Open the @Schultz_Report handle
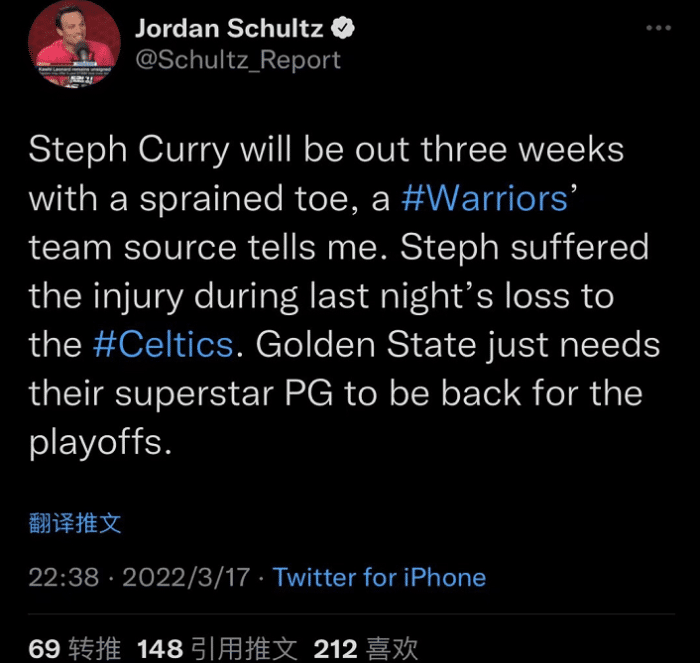Screen dimensions: 700x663 [238, 60]
